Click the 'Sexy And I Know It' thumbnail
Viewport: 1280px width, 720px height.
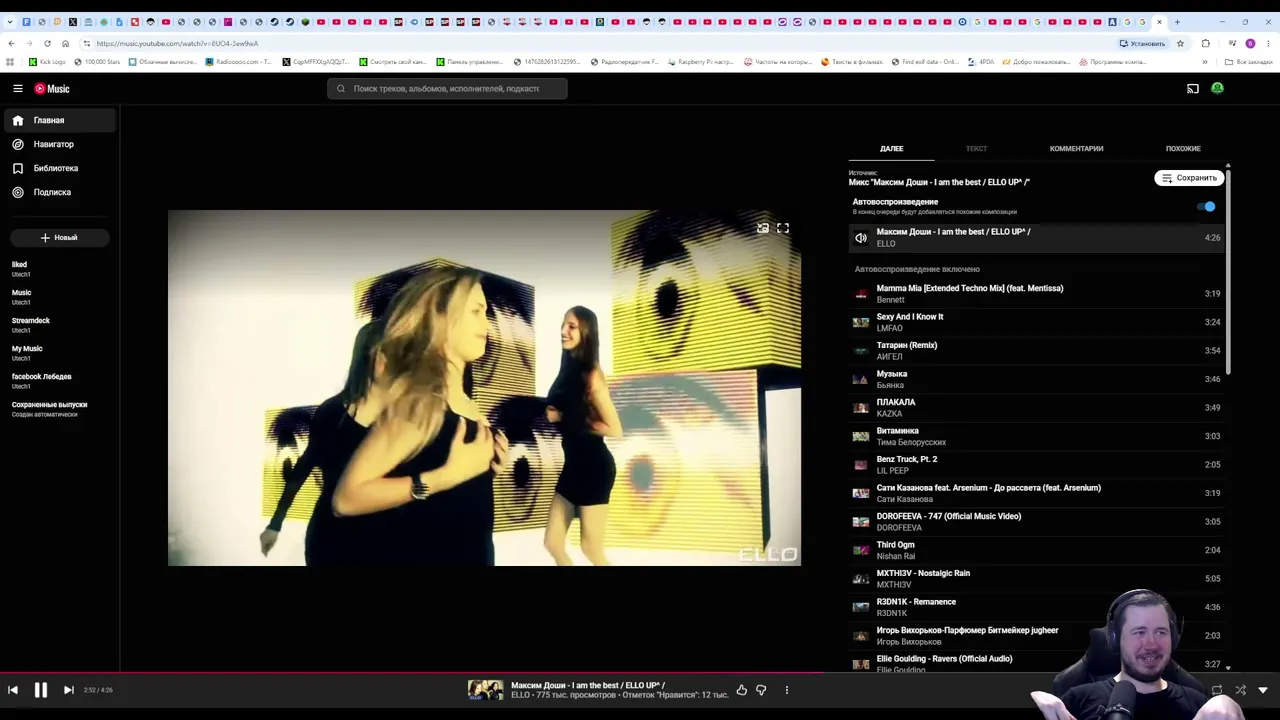click(x=861, y=322)
